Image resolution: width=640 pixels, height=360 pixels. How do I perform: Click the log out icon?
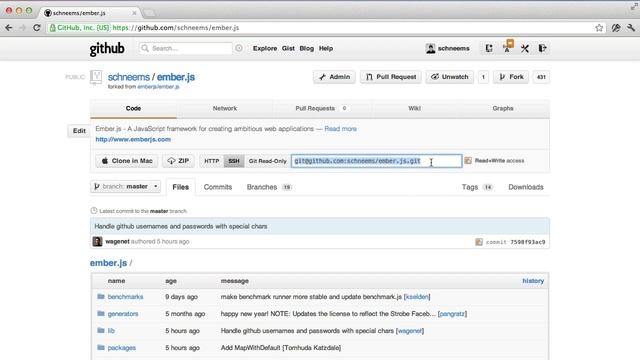tap(542, 48)
